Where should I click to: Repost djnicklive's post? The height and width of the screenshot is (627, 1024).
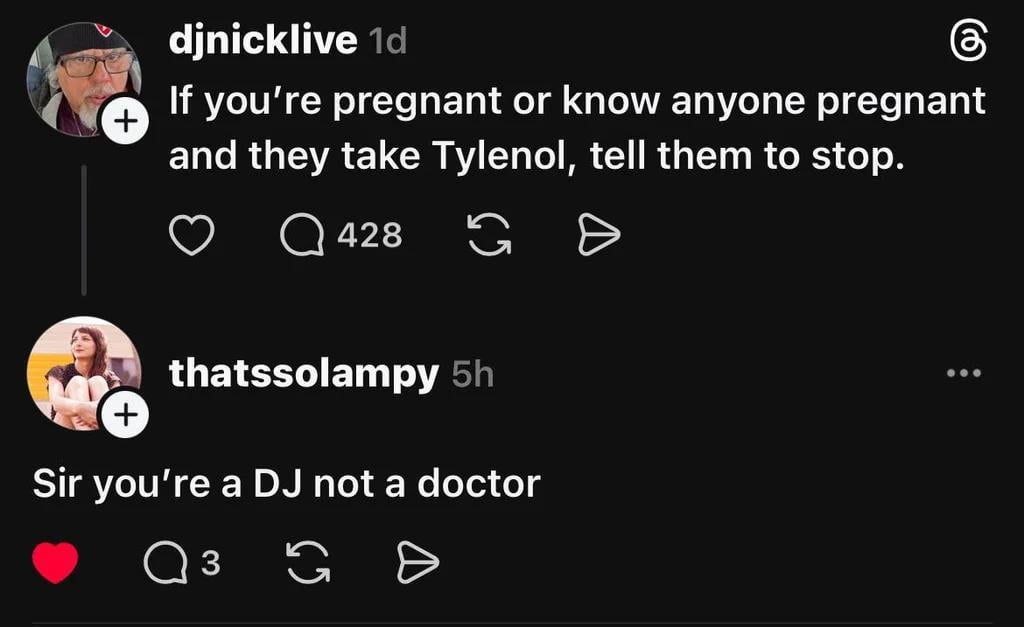point(488,236)
